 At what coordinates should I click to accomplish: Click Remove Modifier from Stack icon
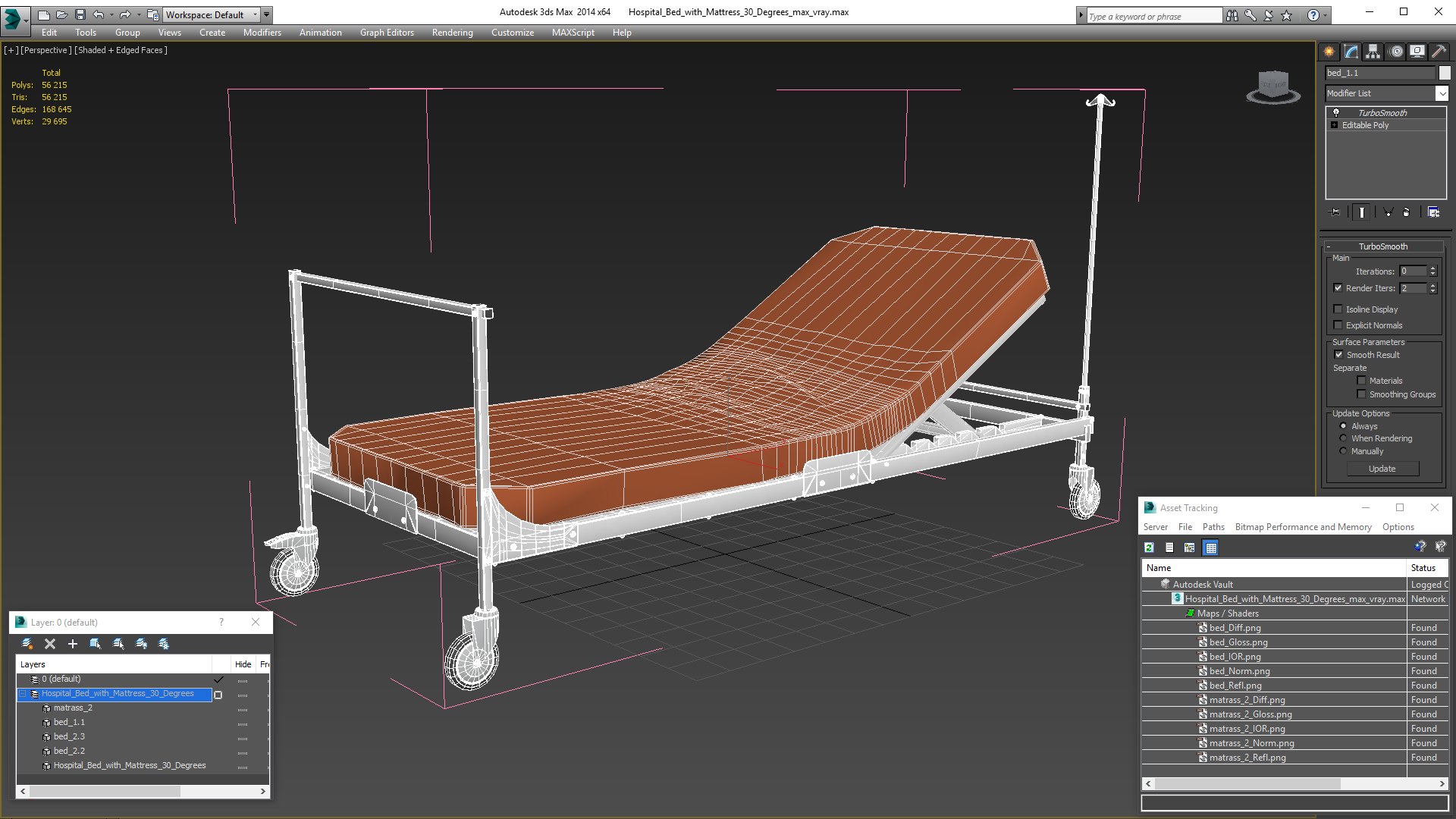coord(1407,212)
